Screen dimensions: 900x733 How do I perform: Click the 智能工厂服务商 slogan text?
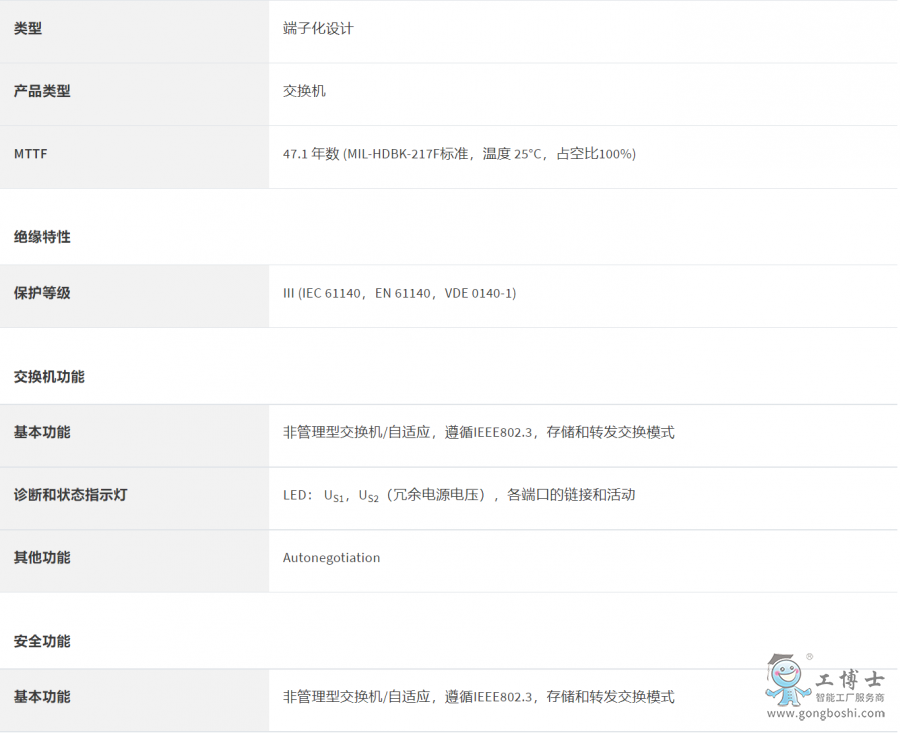pos(849,698)
